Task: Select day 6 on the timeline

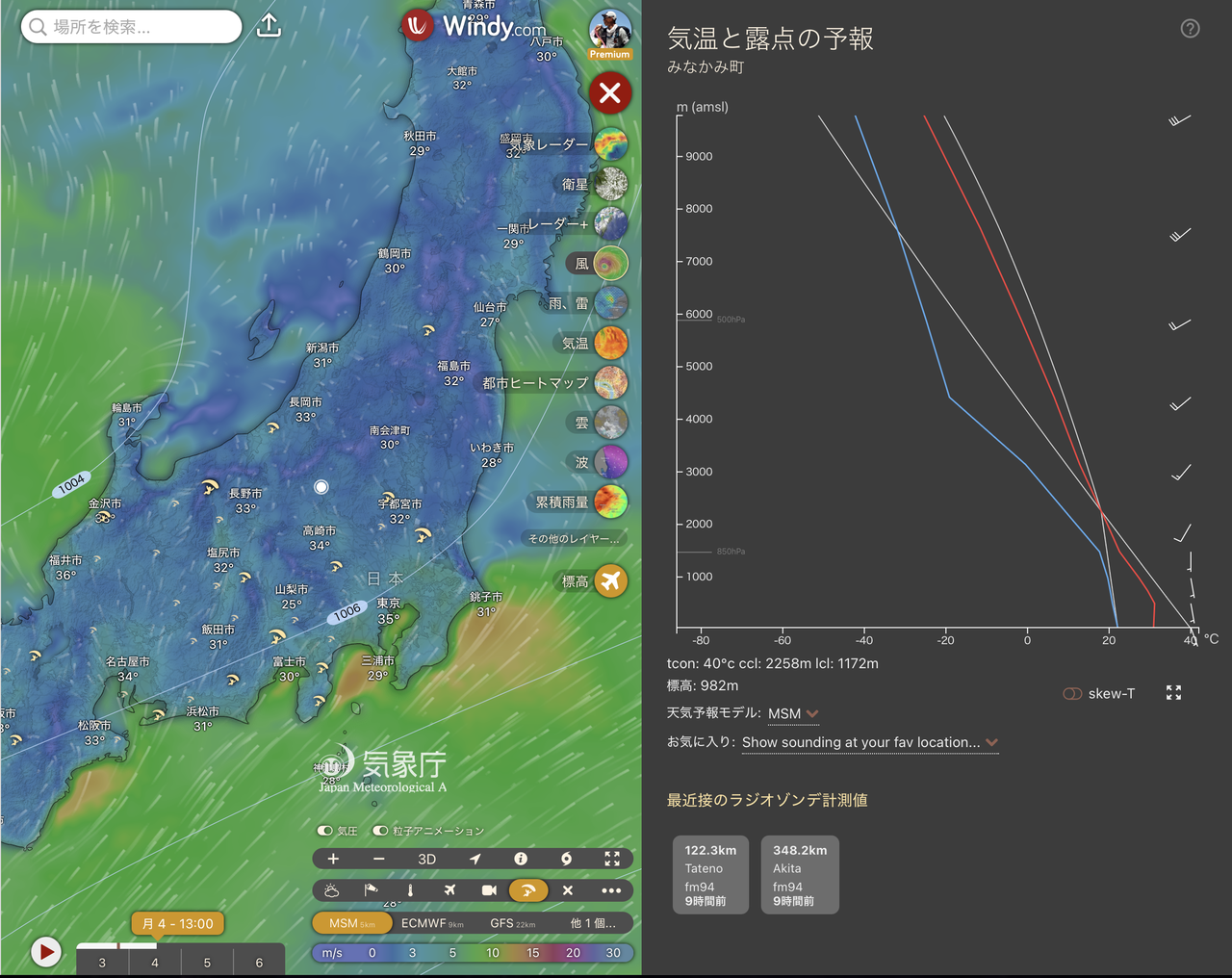Action: 259,962
